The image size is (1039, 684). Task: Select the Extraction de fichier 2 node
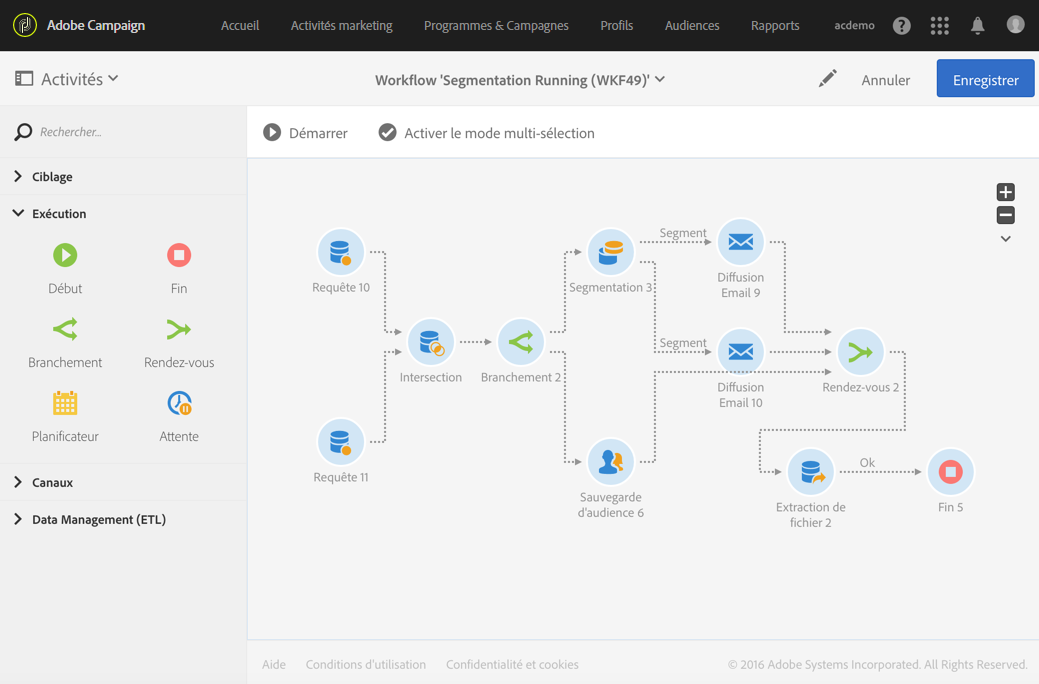click(810, 472)
